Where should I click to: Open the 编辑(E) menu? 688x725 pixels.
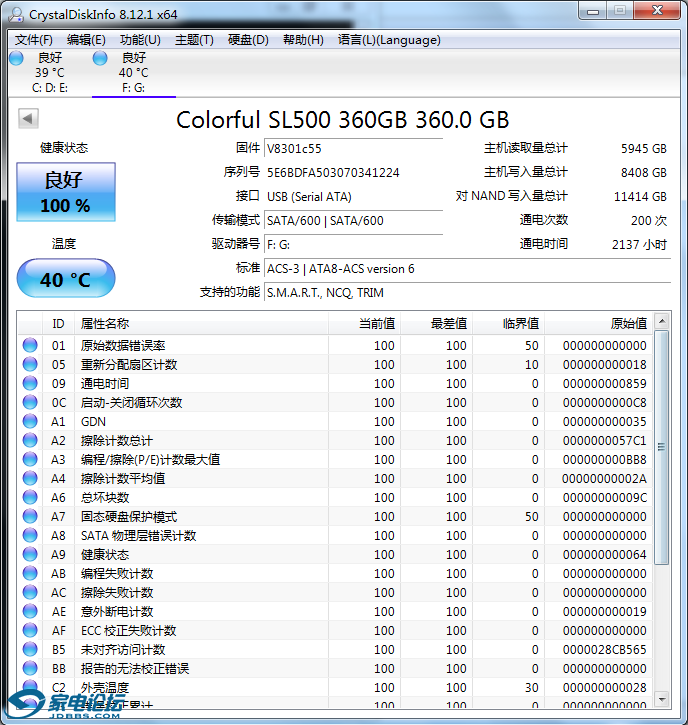pos(86,40)
